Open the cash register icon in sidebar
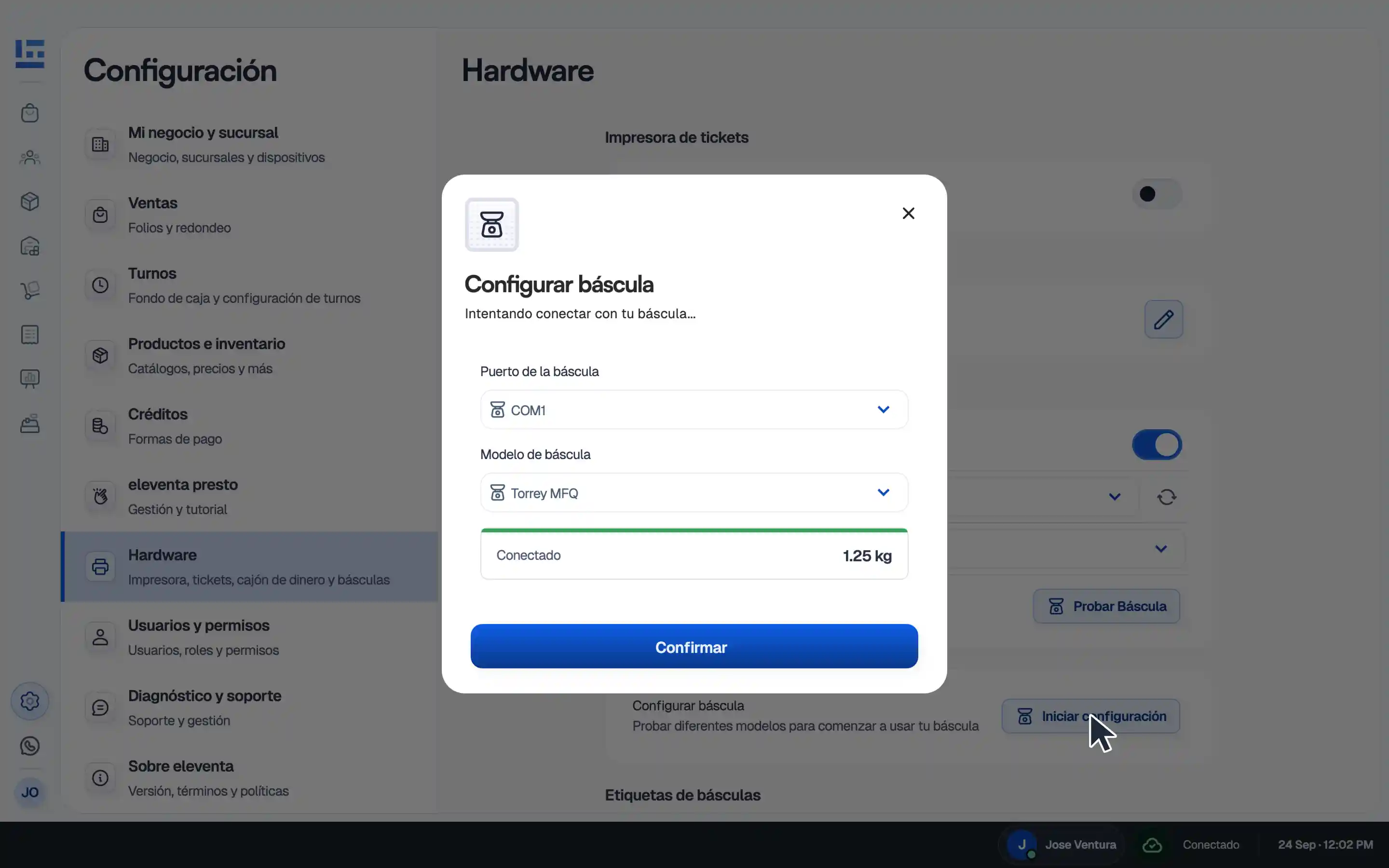This screenshot has height=868, width=1389. click(x=30, y=424)
